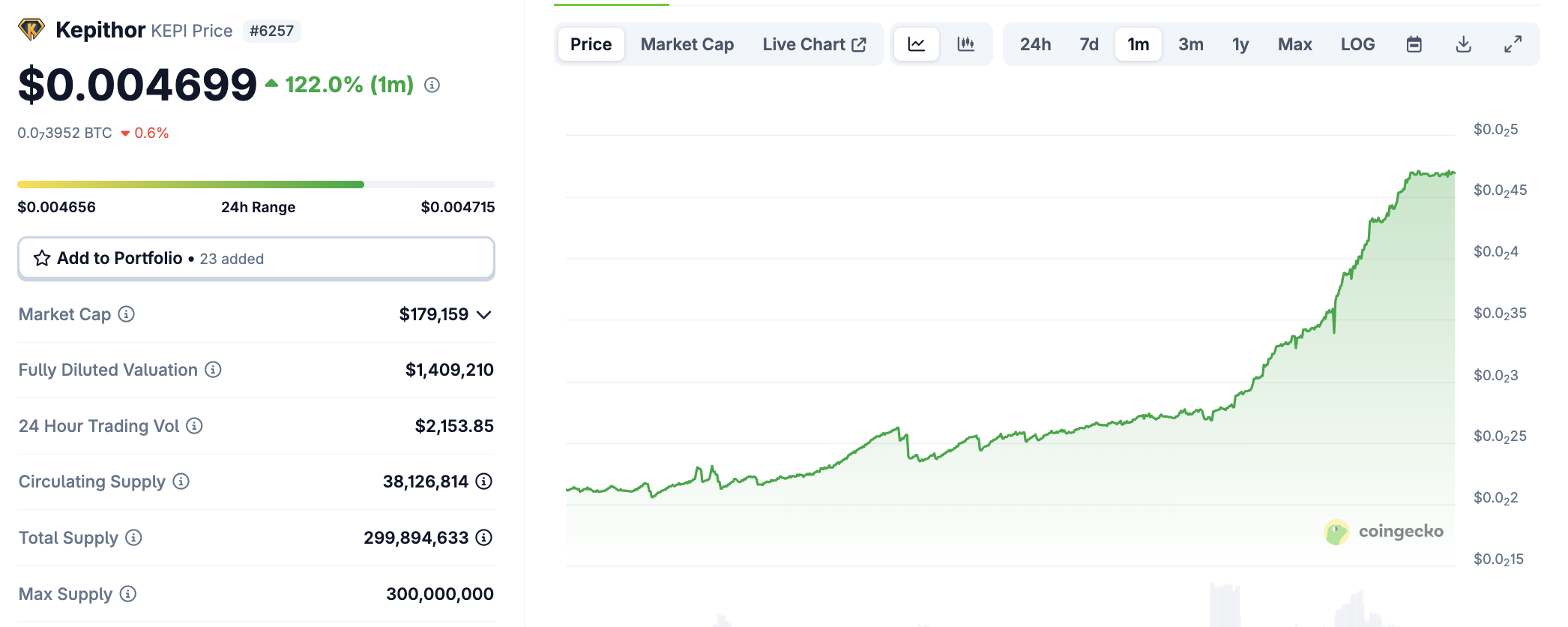Select the Market Cap chart tab
Screen dimensions: 1568x627
click(x=687, y=44)
